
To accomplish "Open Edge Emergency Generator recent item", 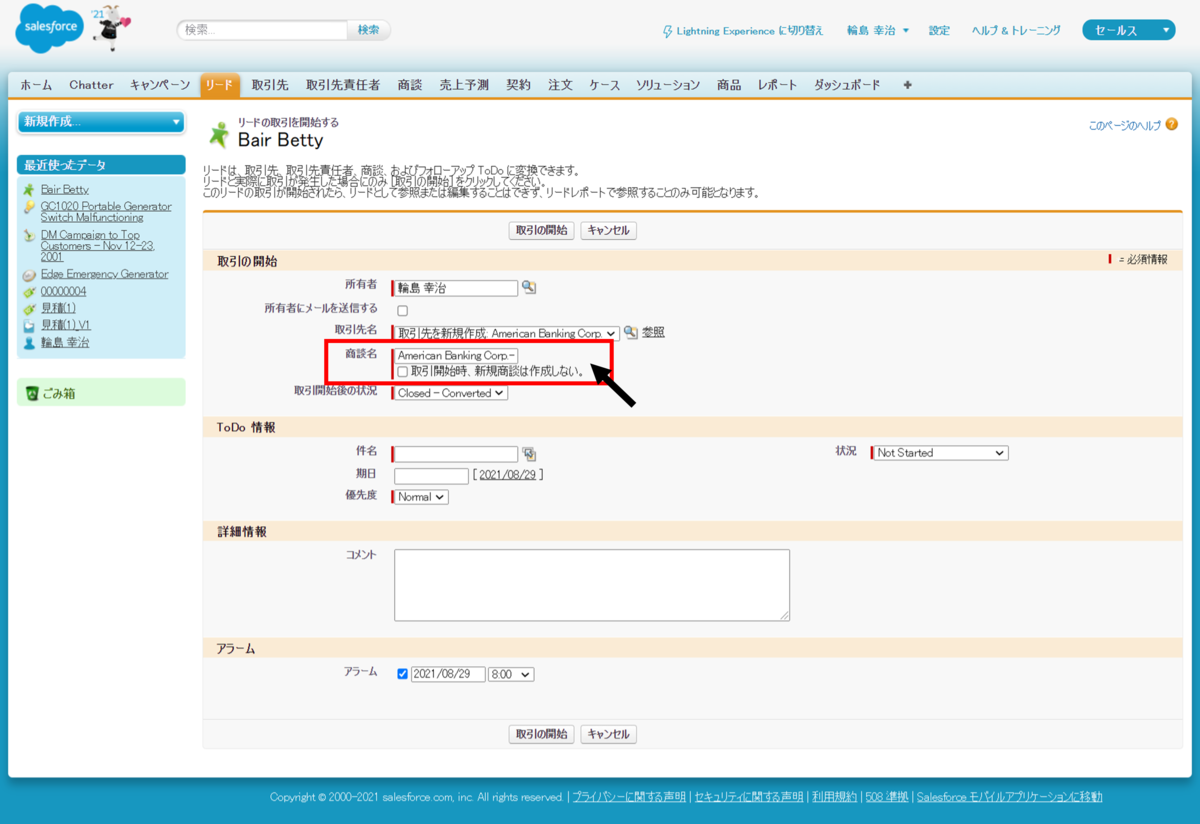I will [105, 274].
